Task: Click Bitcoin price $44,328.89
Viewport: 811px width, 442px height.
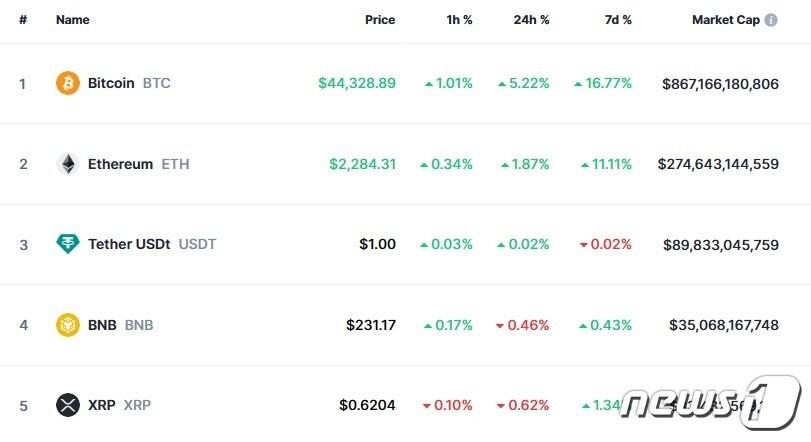Action: click(357, 83)
